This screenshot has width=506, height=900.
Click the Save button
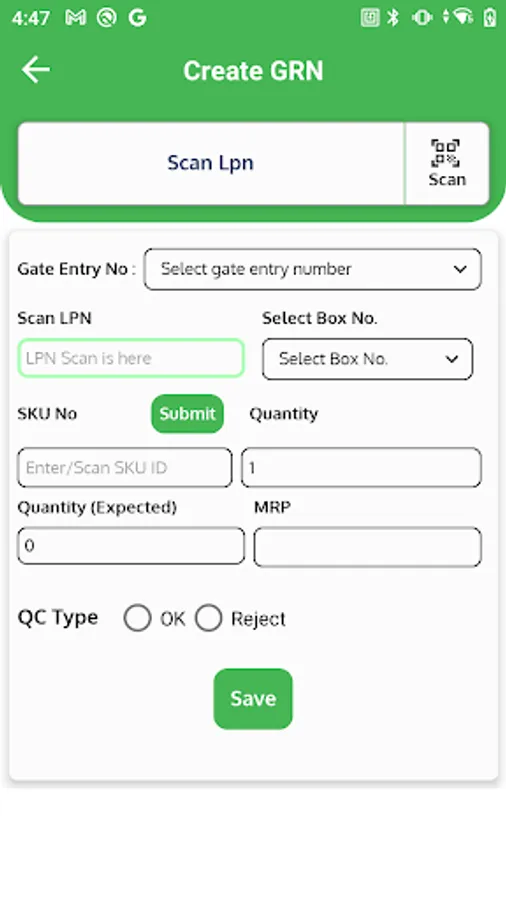click(253, 699)
